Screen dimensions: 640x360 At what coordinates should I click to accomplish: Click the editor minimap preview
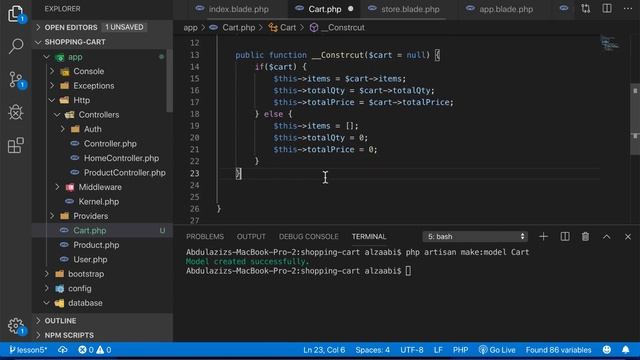point(610,43)
